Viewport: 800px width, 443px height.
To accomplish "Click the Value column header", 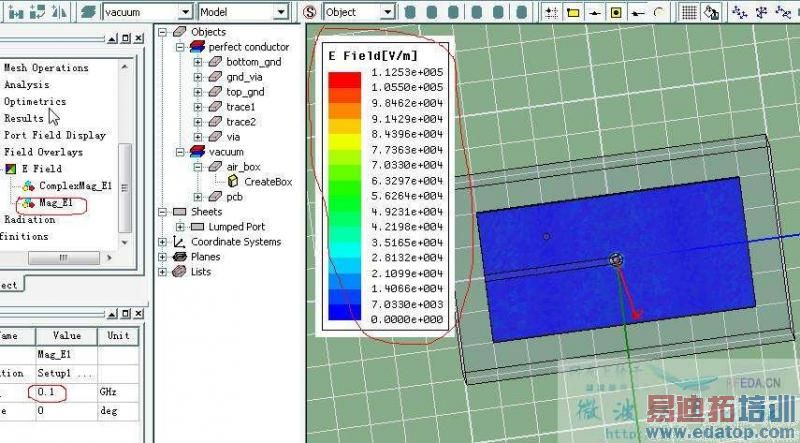I will click(x=67, y=336).
